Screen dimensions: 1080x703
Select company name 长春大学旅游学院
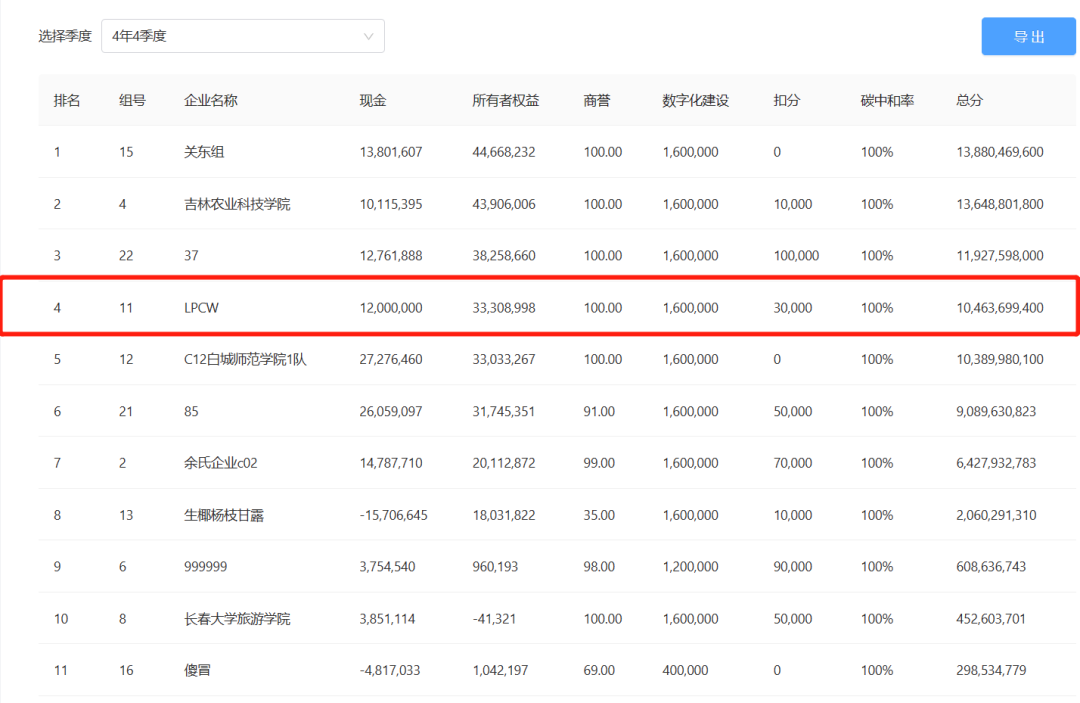tap(237, 619)
